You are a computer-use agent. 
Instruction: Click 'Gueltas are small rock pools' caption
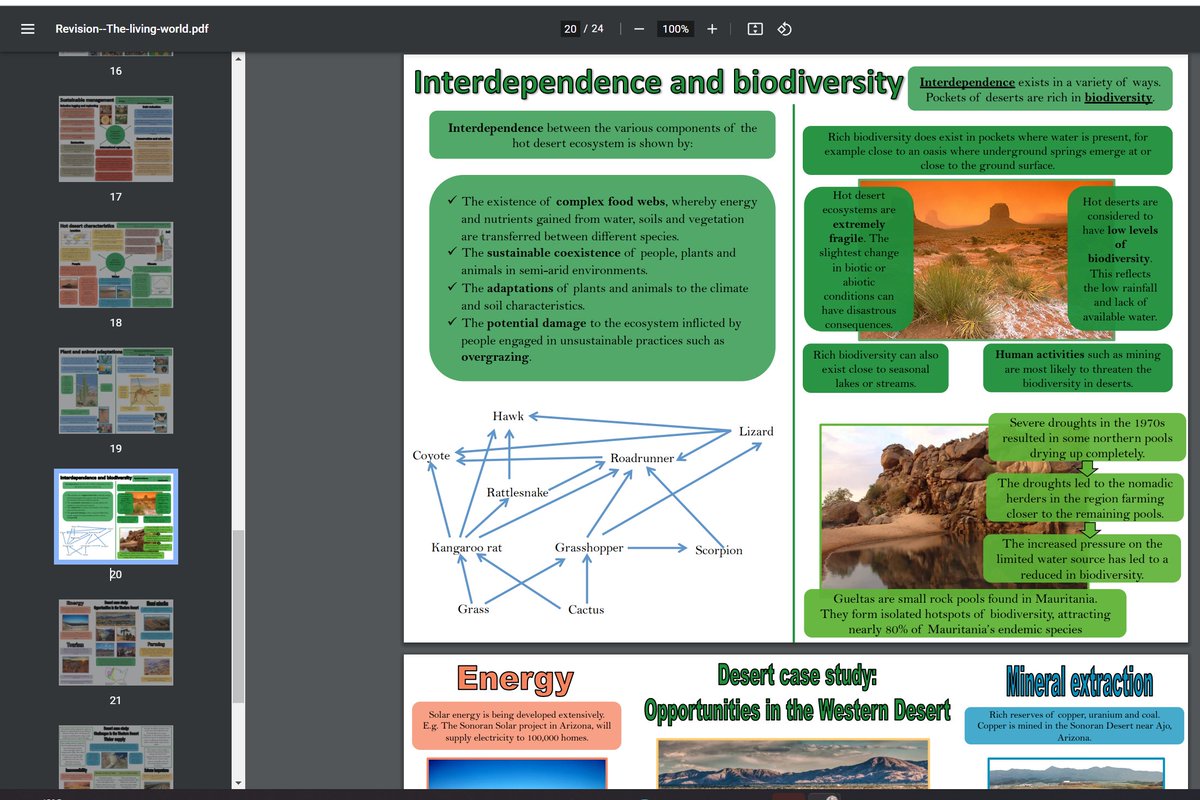[x=964, y=613]
